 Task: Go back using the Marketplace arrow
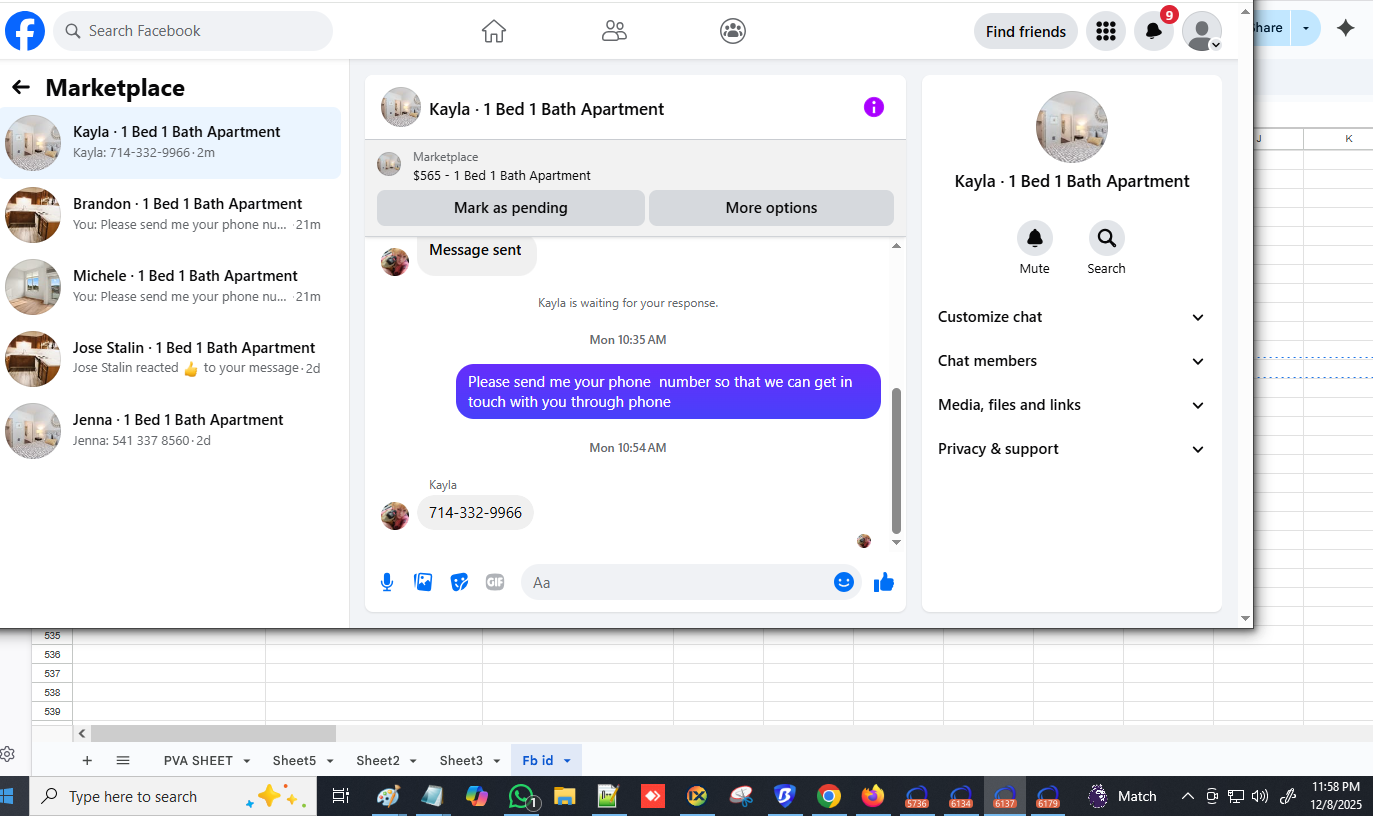pyautogui.click(x=20, y=88)
